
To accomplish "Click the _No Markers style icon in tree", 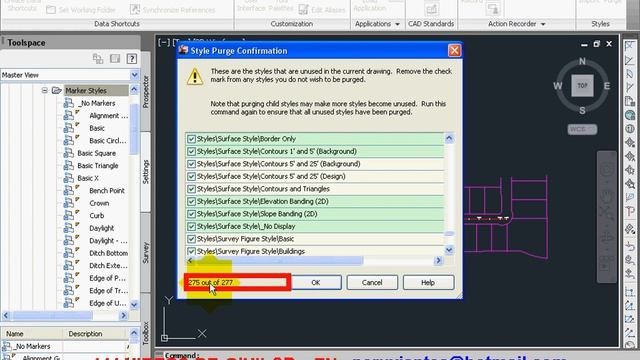I will tap(69, 103).
